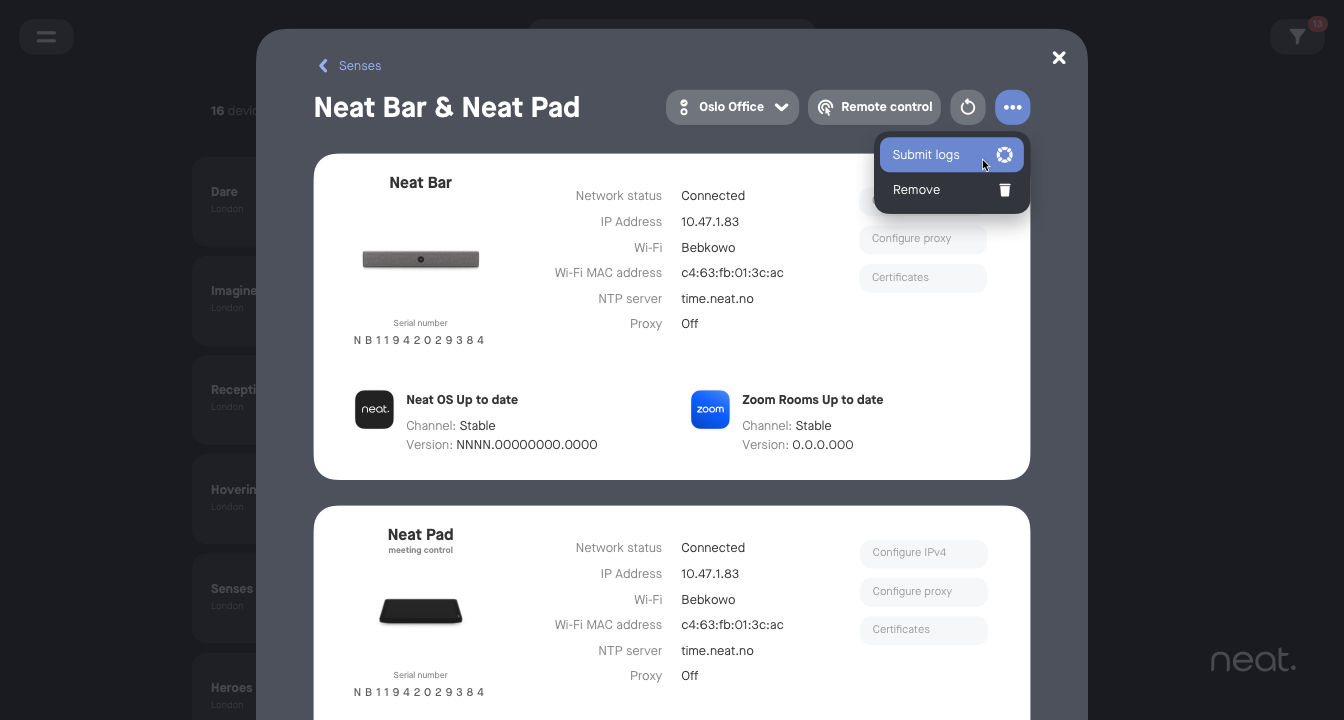Select the Heroes room in the sidebar
1344x720 pixels.
pyautogui.click(x=231, y=688)
